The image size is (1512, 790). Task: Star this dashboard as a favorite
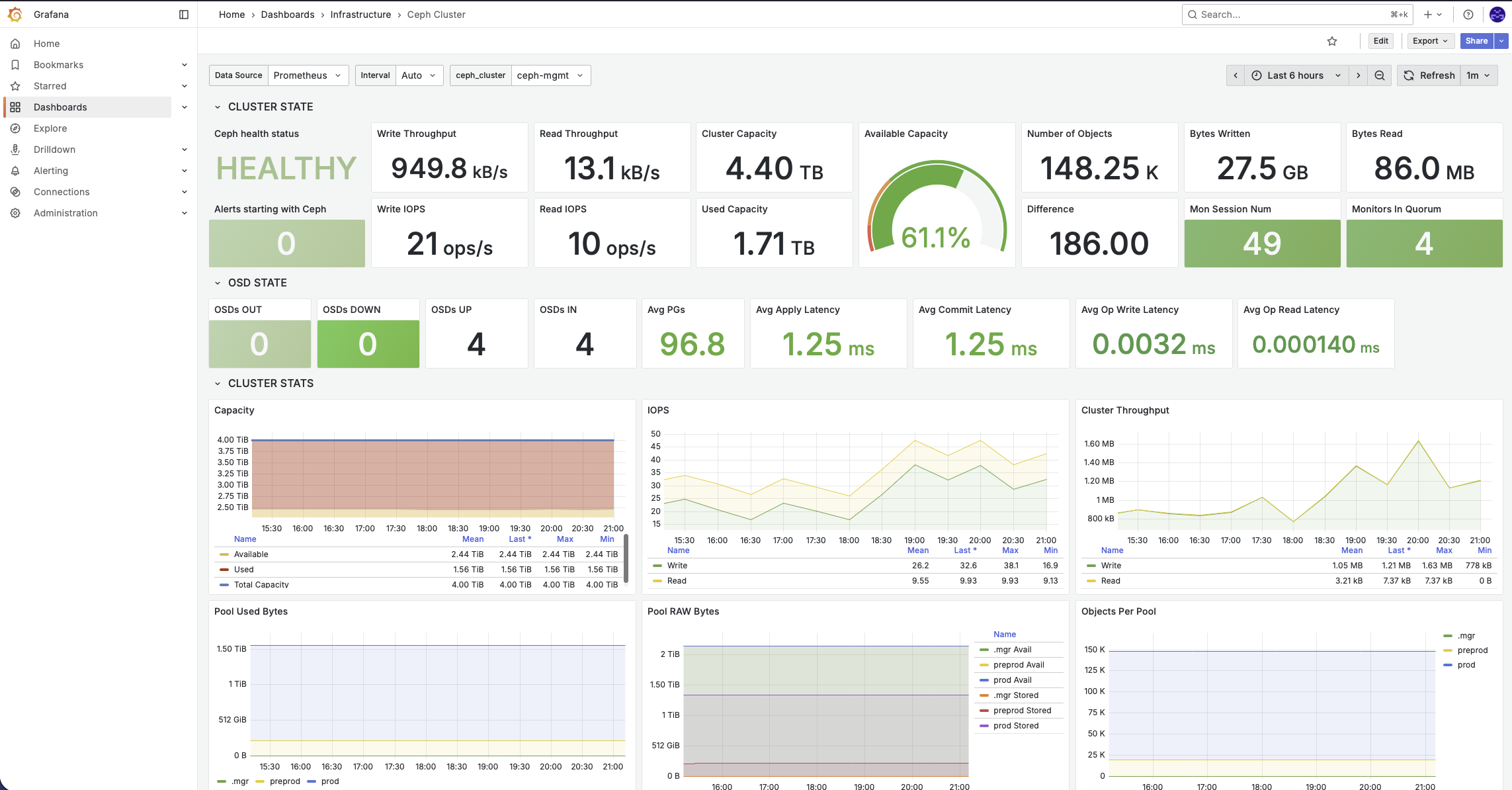coord(1332,41)
